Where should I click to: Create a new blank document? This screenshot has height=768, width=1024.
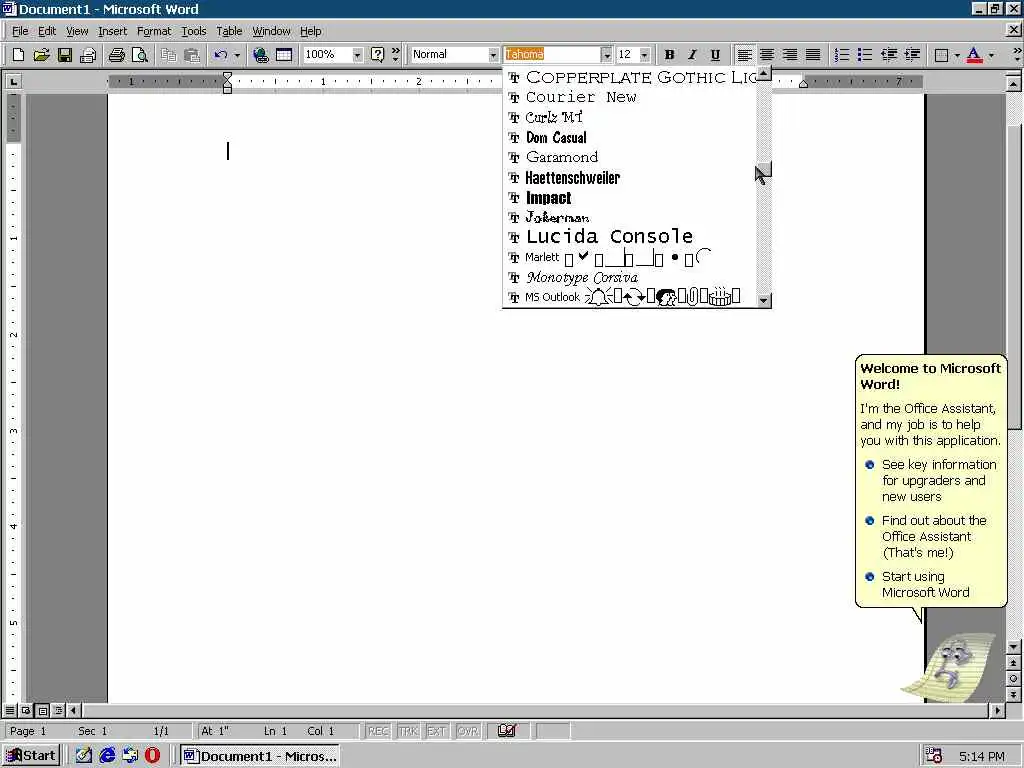click(18, 55)
